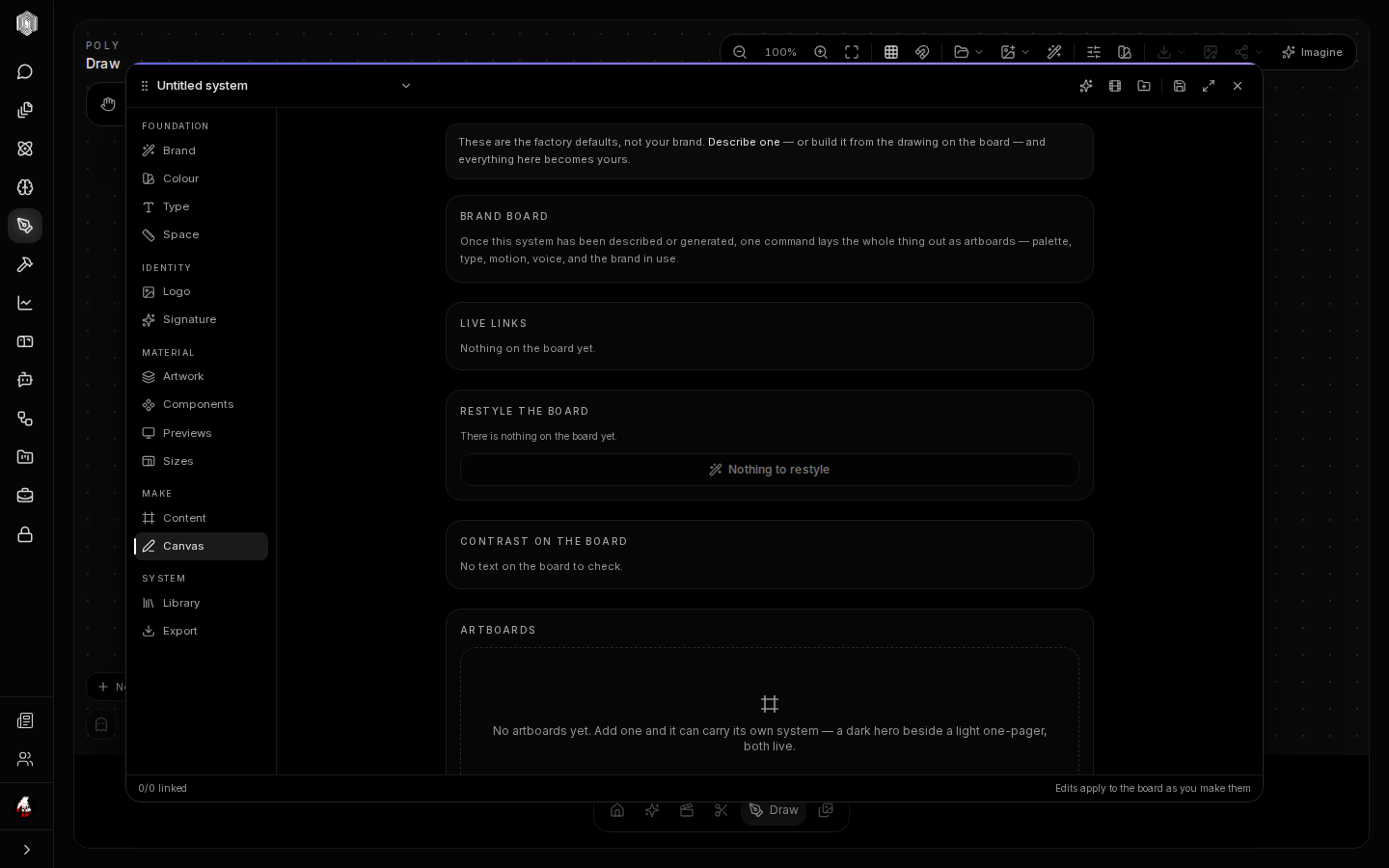Click the Describe one link

pyautogui.click(x=744, y=142)
